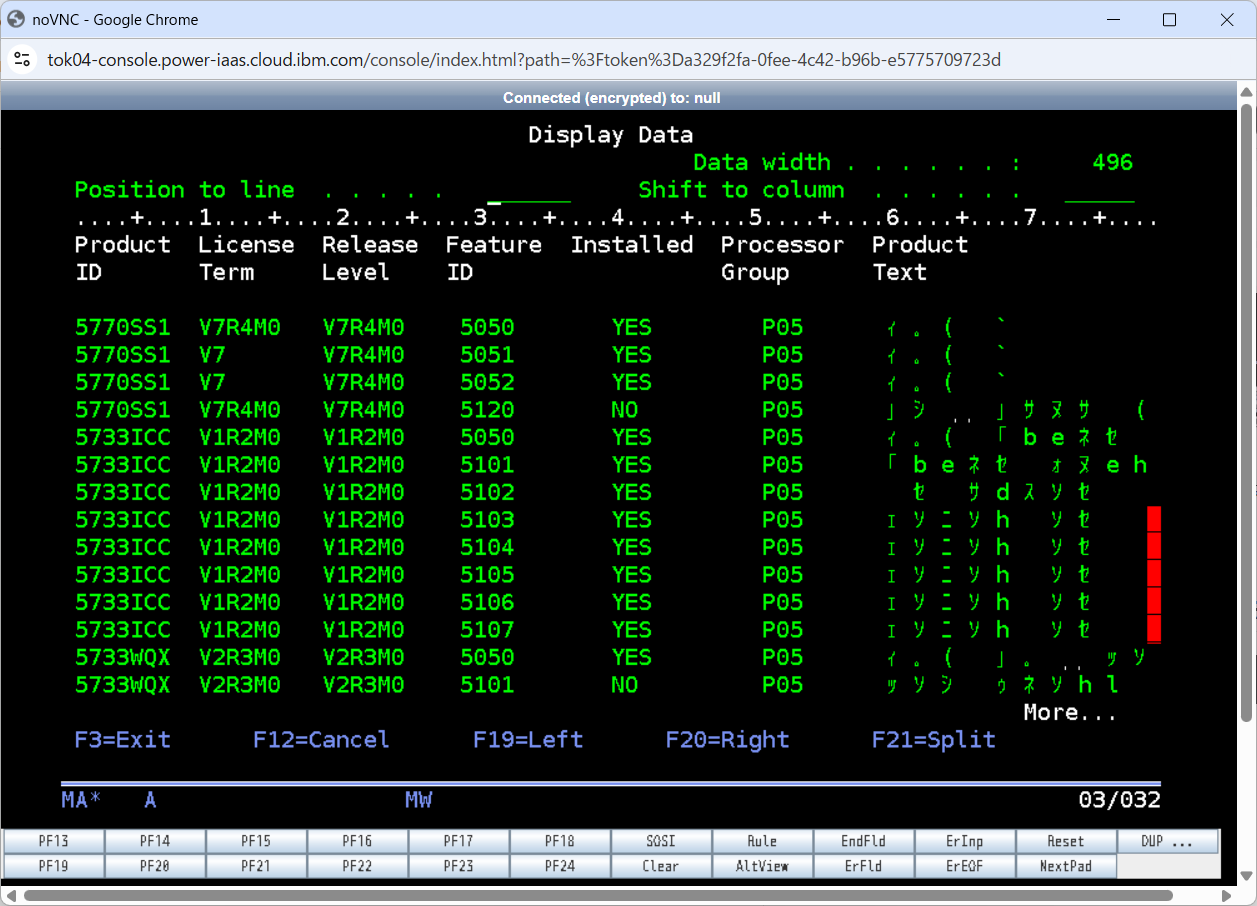Click feature ID 5103 cell

click(487, 520)
